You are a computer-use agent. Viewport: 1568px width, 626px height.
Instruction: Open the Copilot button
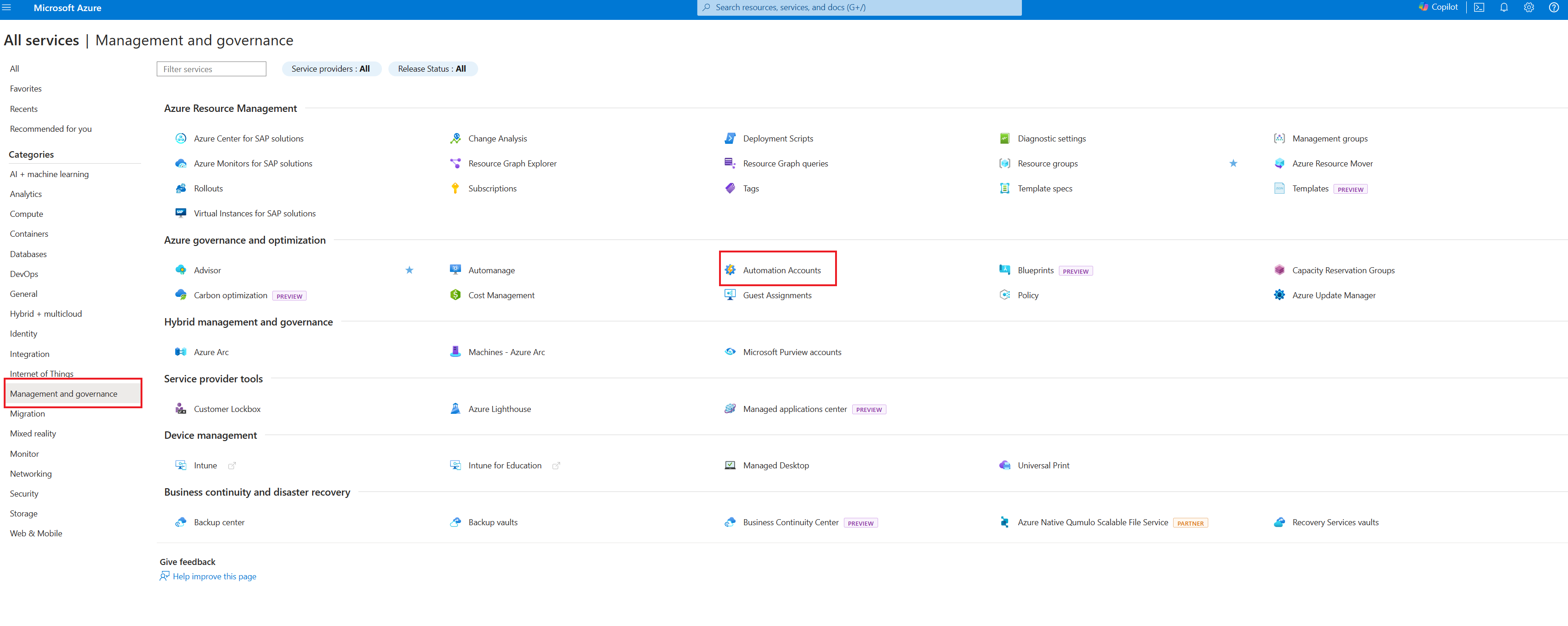pyautogui.click(x=1439, y=7)
